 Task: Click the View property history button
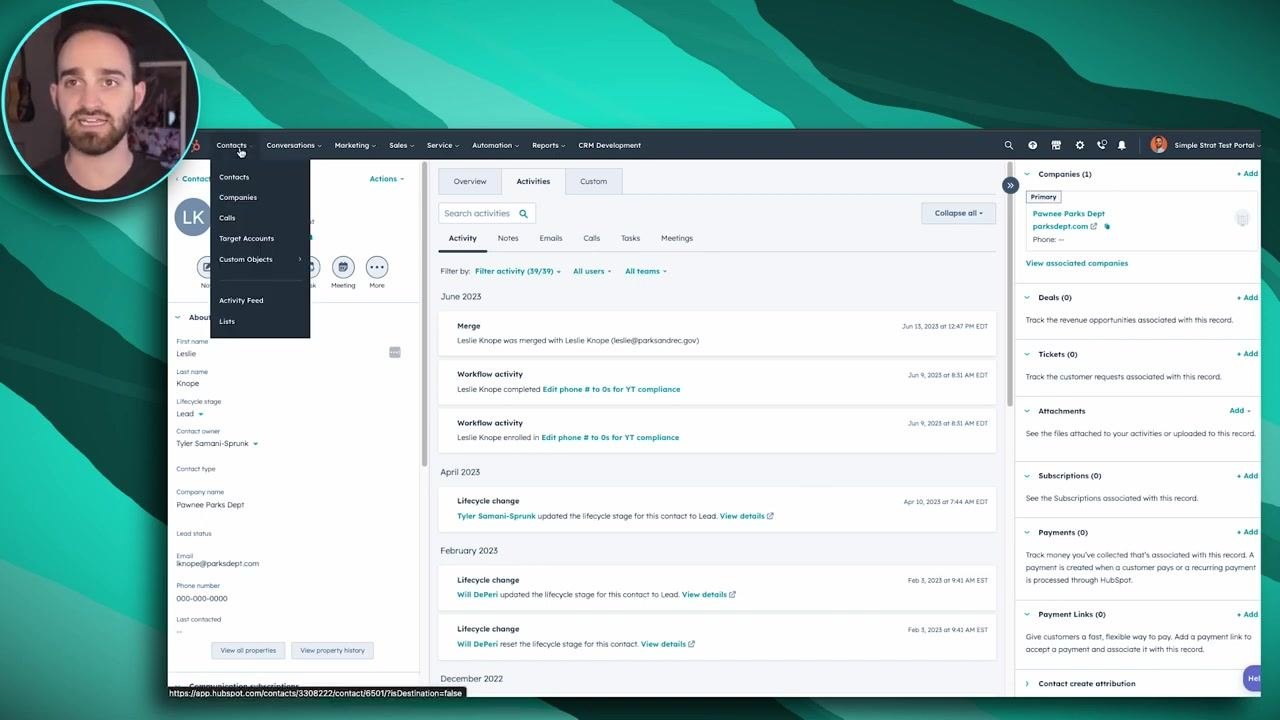click(x=332, y=650)
